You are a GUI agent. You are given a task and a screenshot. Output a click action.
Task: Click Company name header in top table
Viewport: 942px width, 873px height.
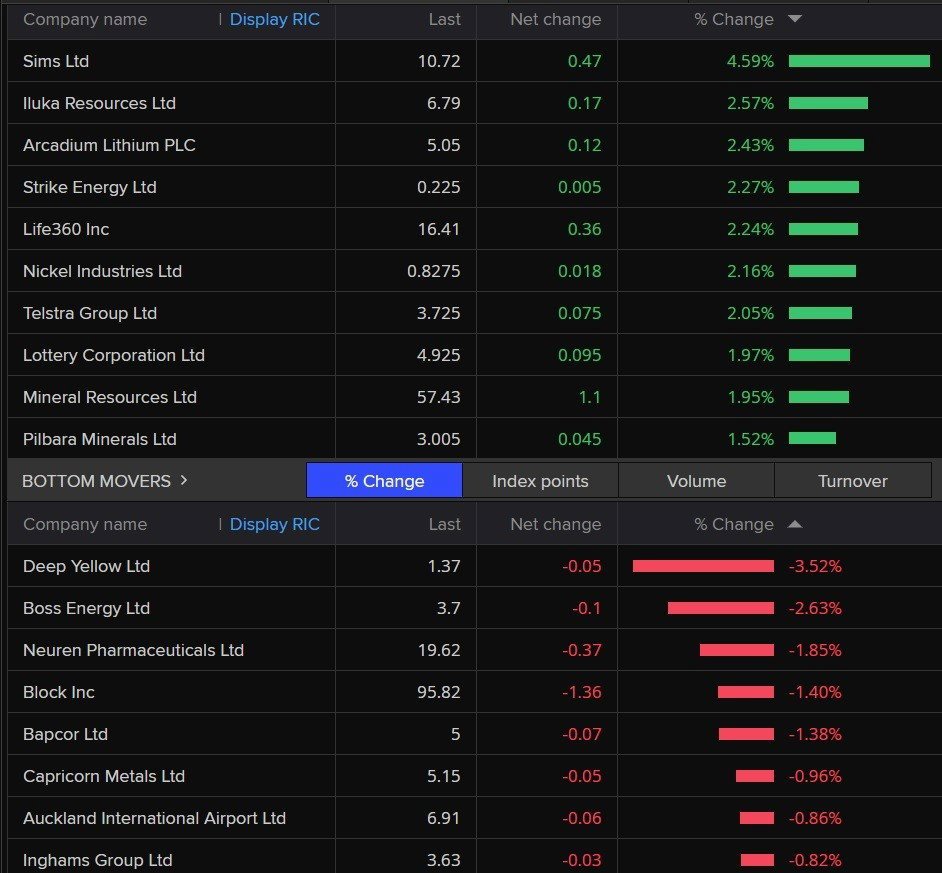tap(85, 19)
